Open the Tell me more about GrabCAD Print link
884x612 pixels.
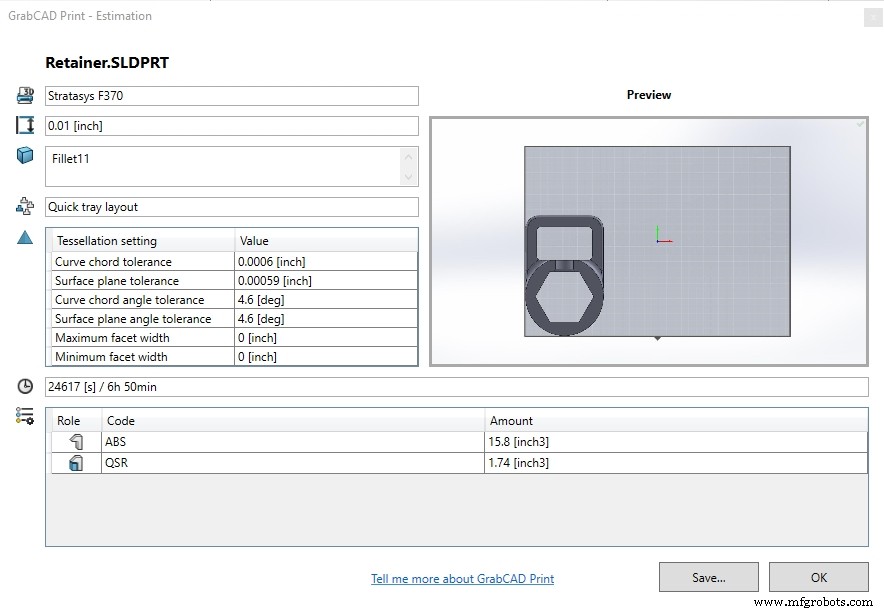[462, 578]
